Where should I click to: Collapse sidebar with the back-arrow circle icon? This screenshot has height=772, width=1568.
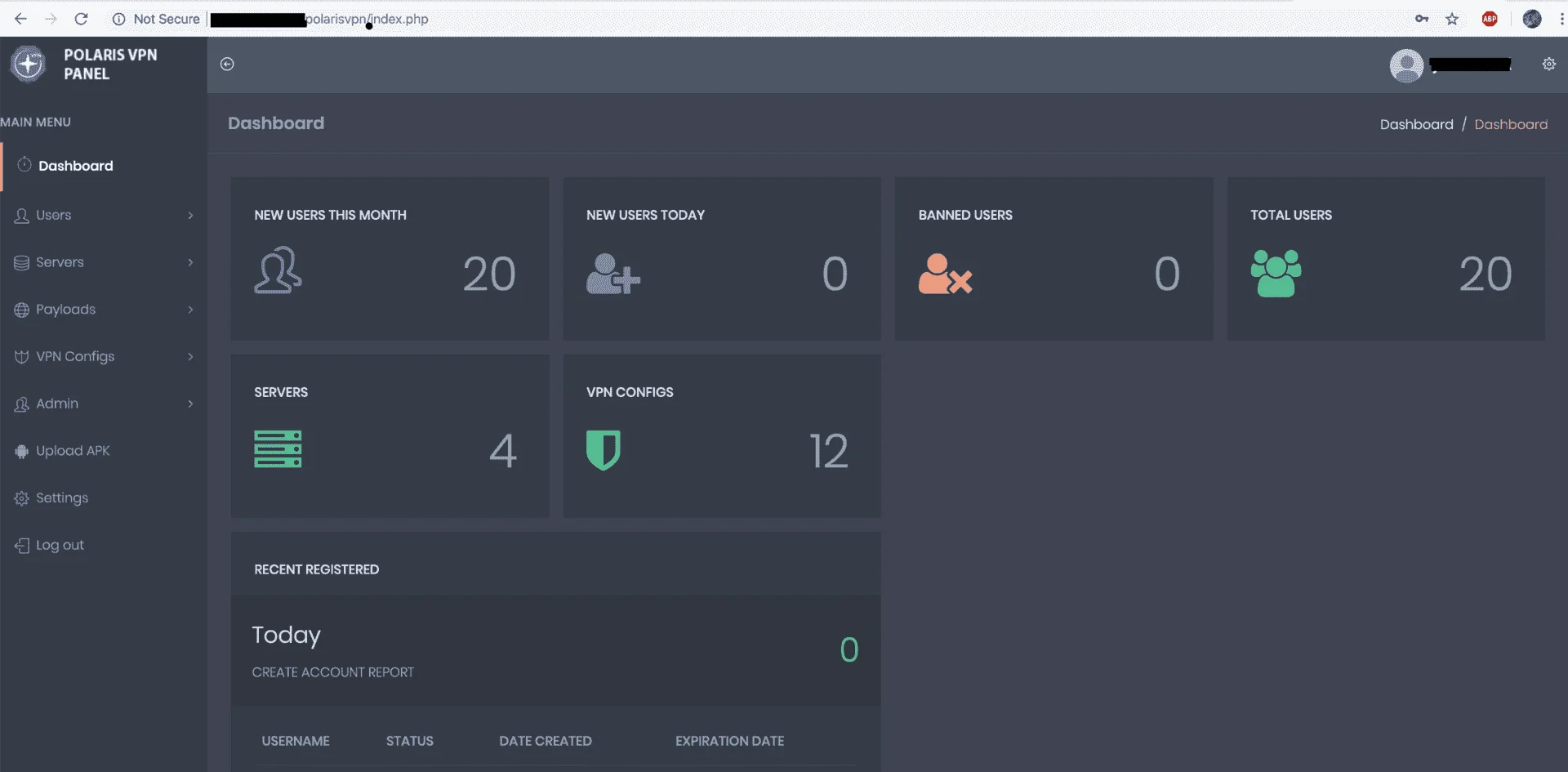[x=227, y=64]
